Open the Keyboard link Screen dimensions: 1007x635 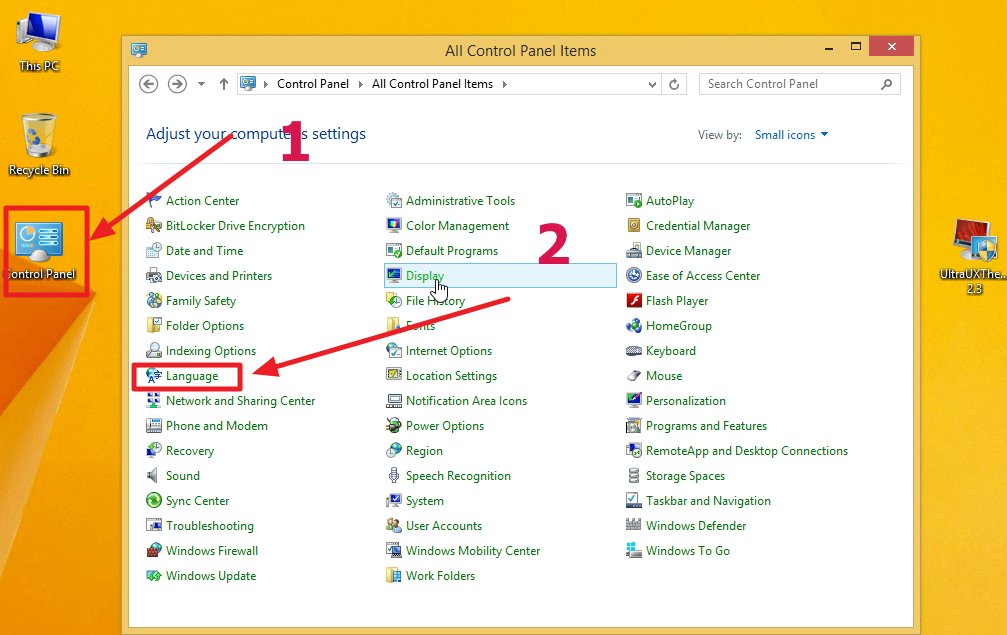670,351
